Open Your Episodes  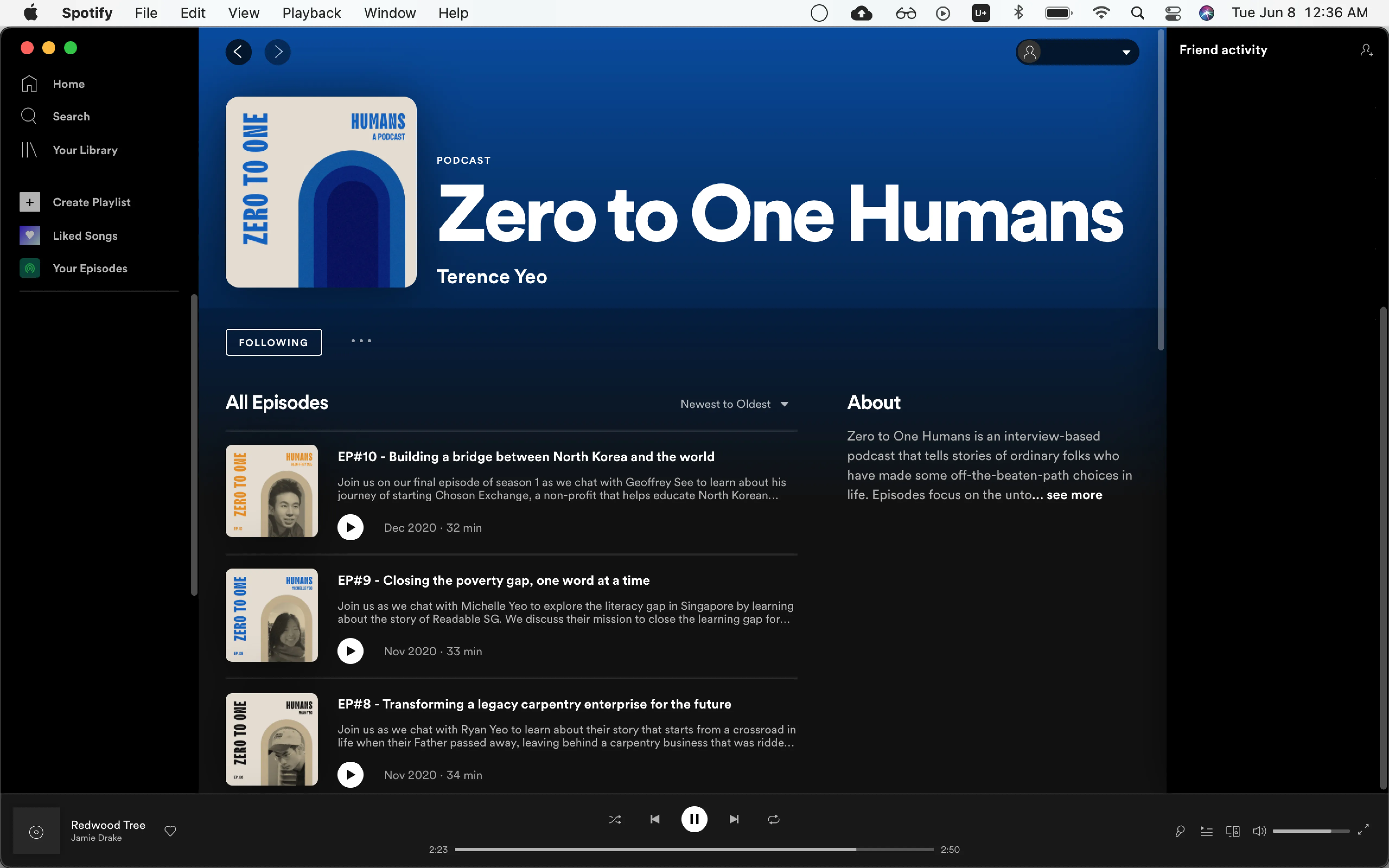point(74,268)
